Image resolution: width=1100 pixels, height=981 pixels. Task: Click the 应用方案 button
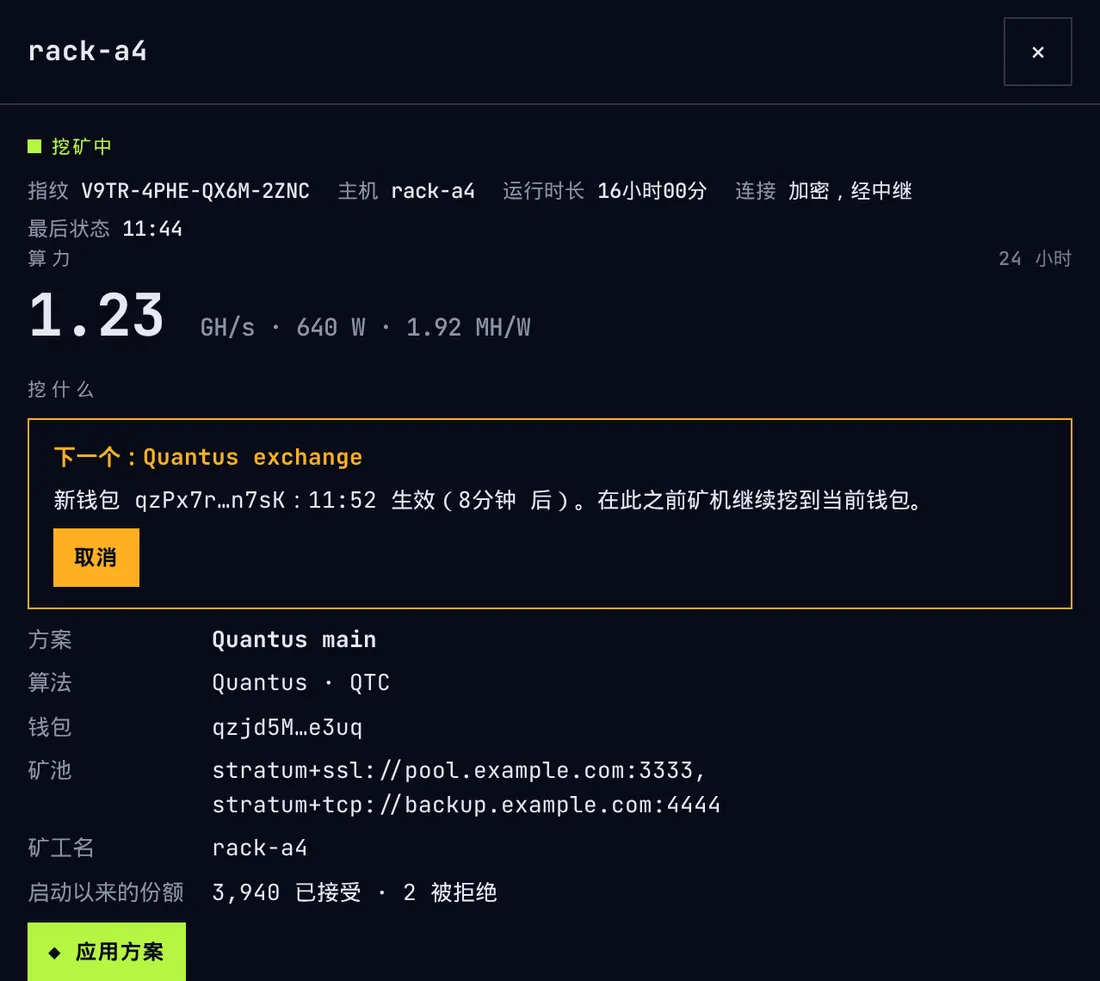pyautogui.click(x=107, y=952)
